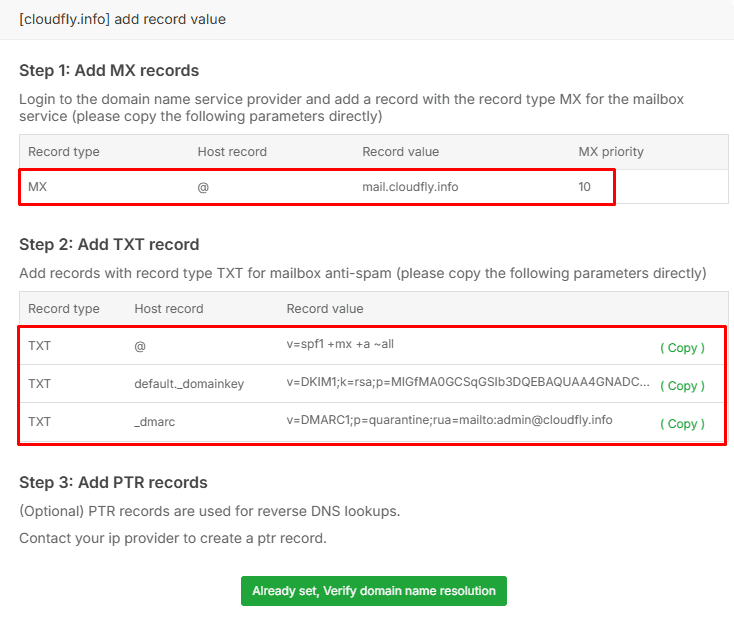
Task: Click the MX record type cell
Action: 37,187
